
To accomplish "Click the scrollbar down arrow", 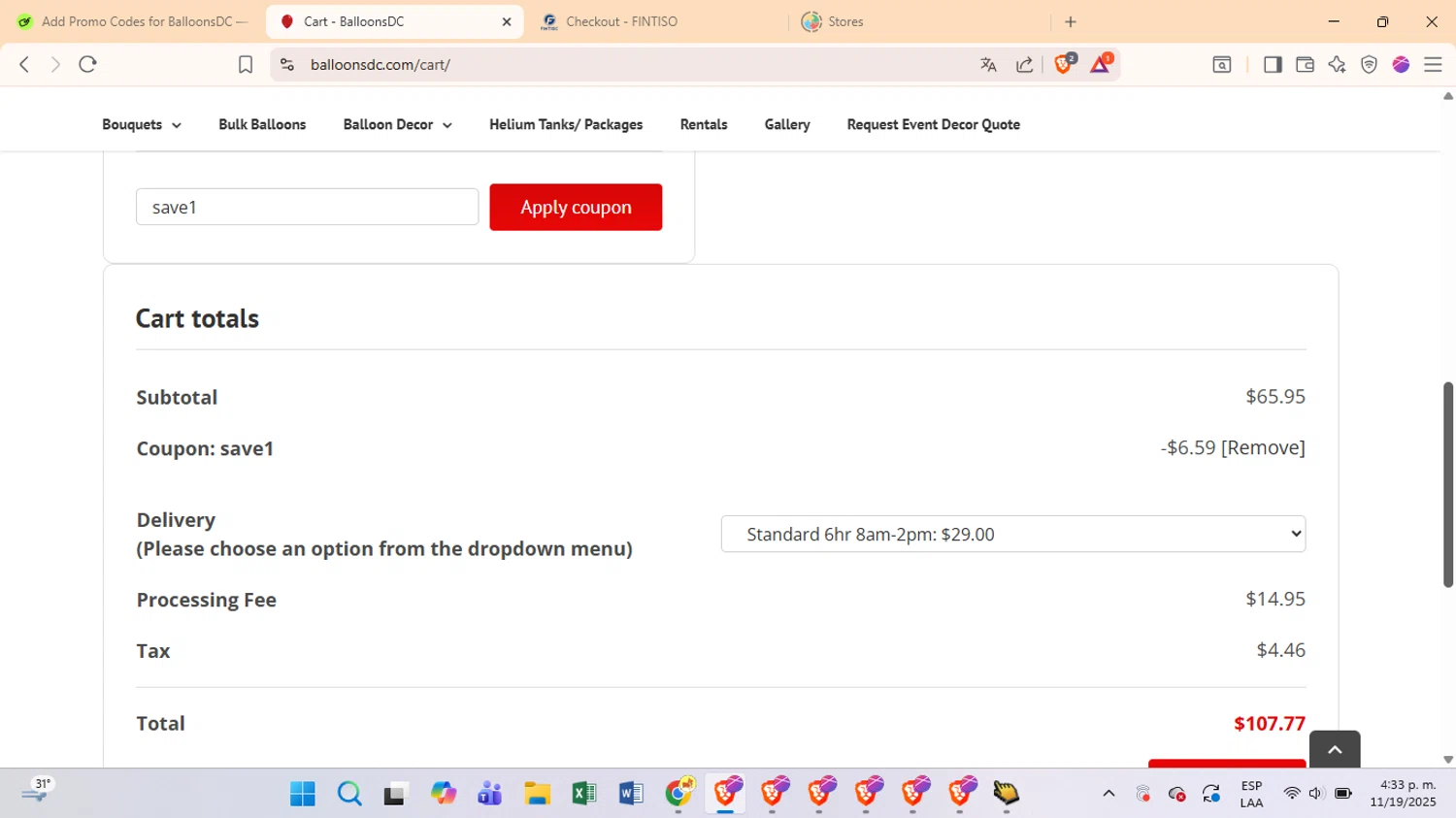I will point(1448,760).
